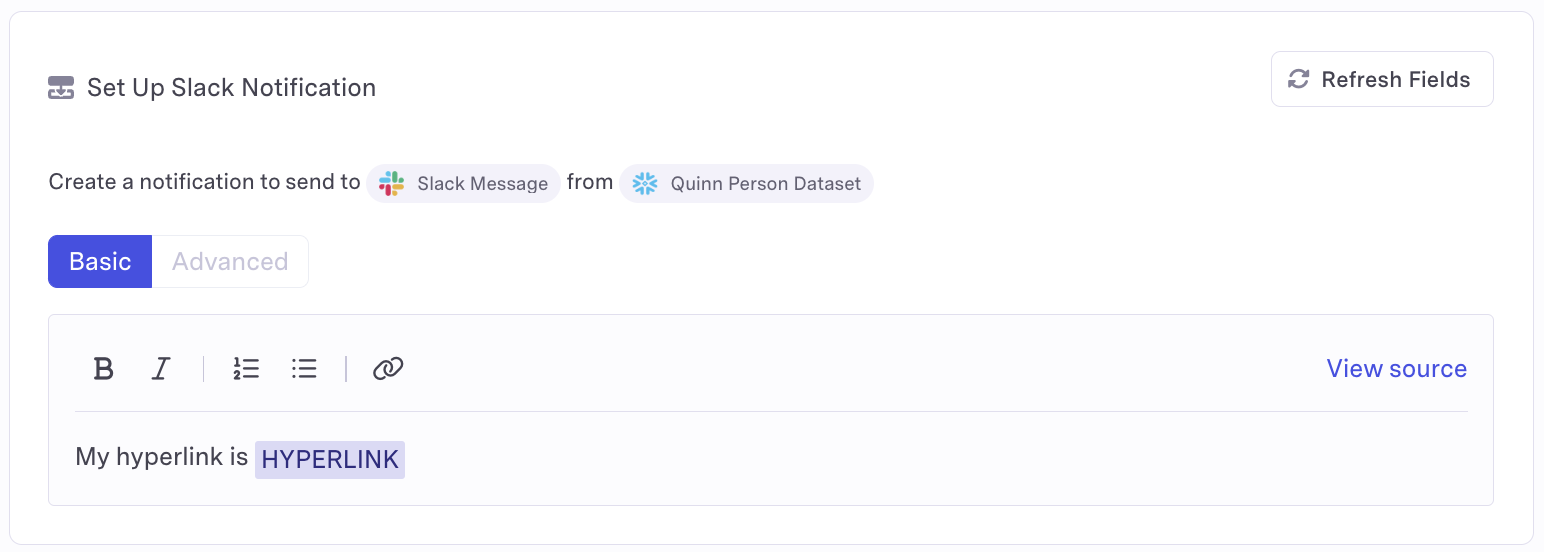The image size is (1544, 552).
Task: Click the Snowflake dataset icon
Action: pyautogui.click(x=645, y=184)
